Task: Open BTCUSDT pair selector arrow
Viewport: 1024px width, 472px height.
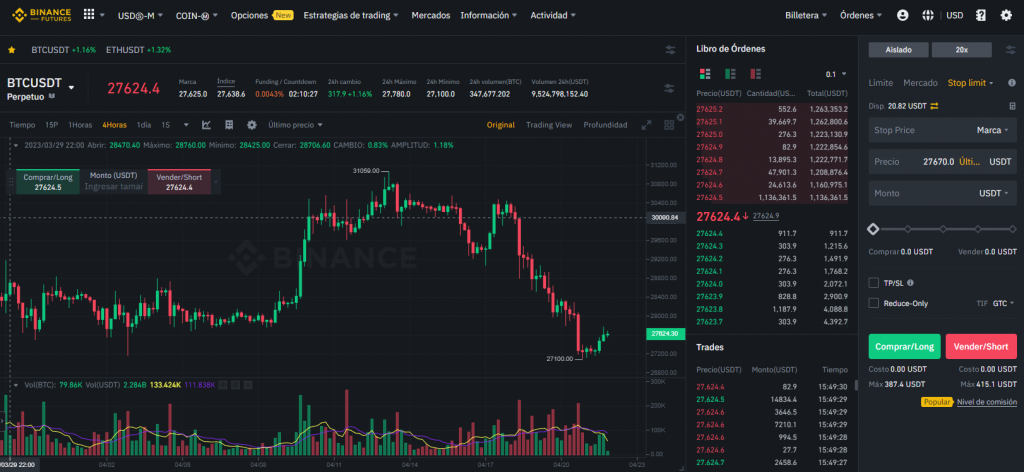Action: point(71,87)
